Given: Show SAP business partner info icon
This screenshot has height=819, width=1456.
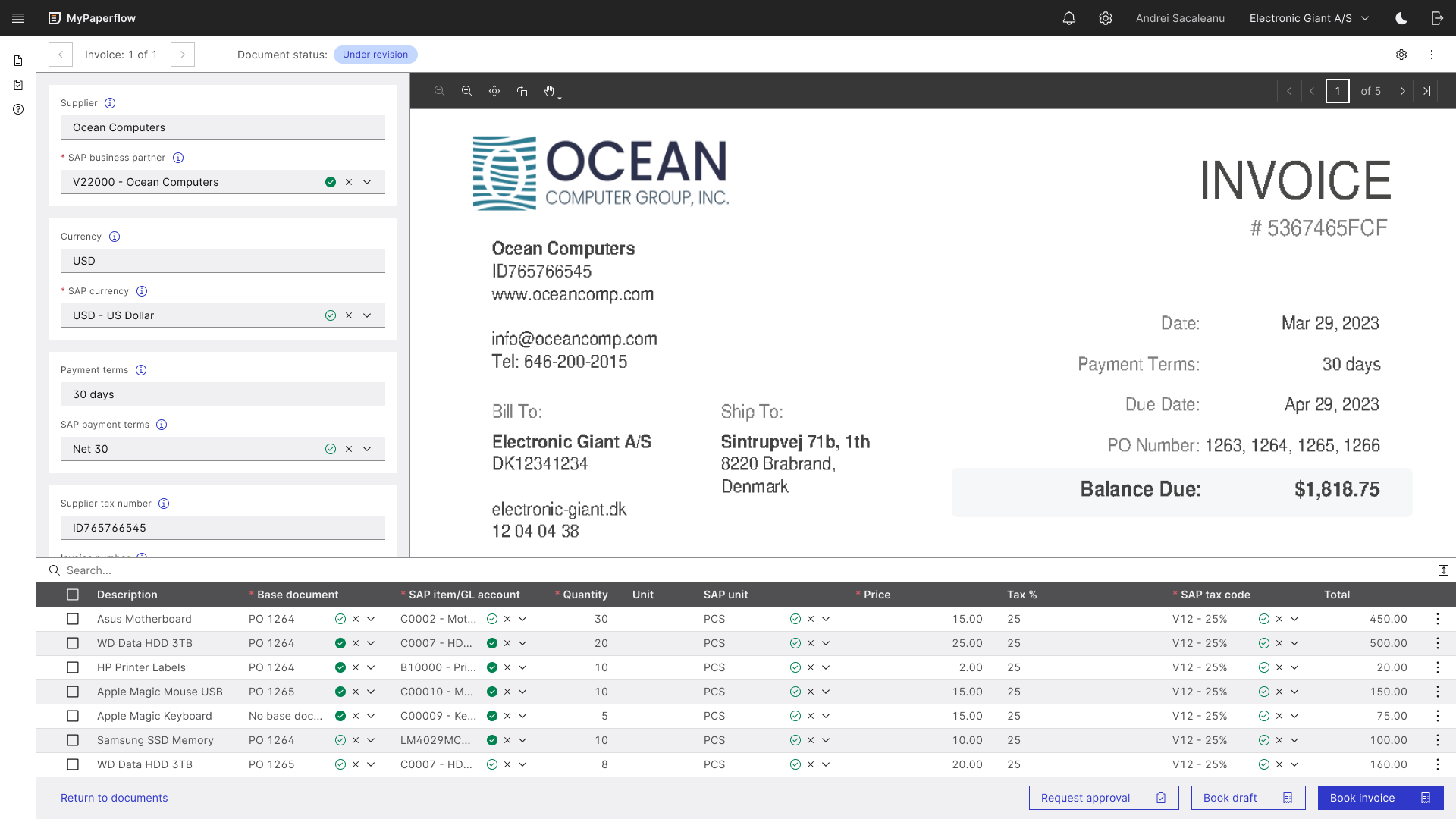Looking at the screenshot, I should 178,158.
